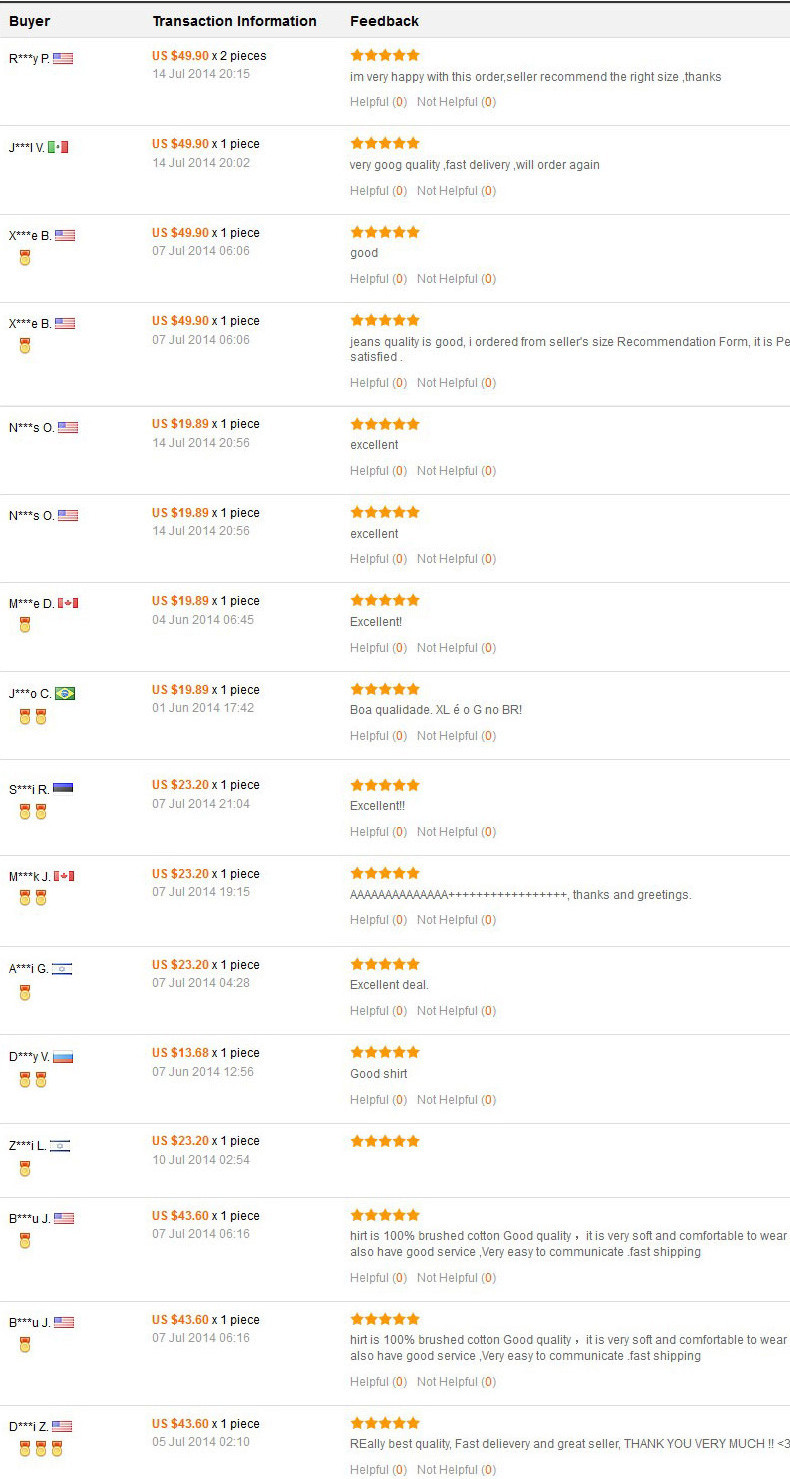Click the Feedback column header

pos(384,21)
